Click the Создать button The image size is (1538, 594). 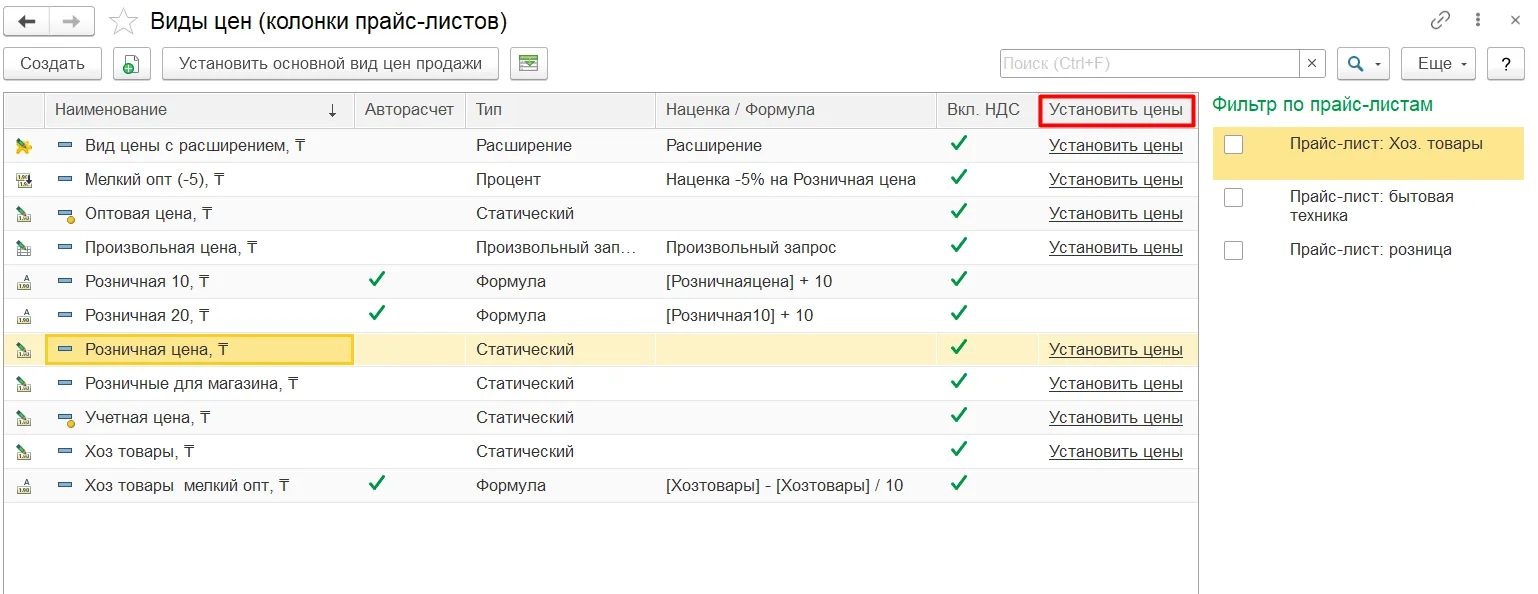[52, 64]
